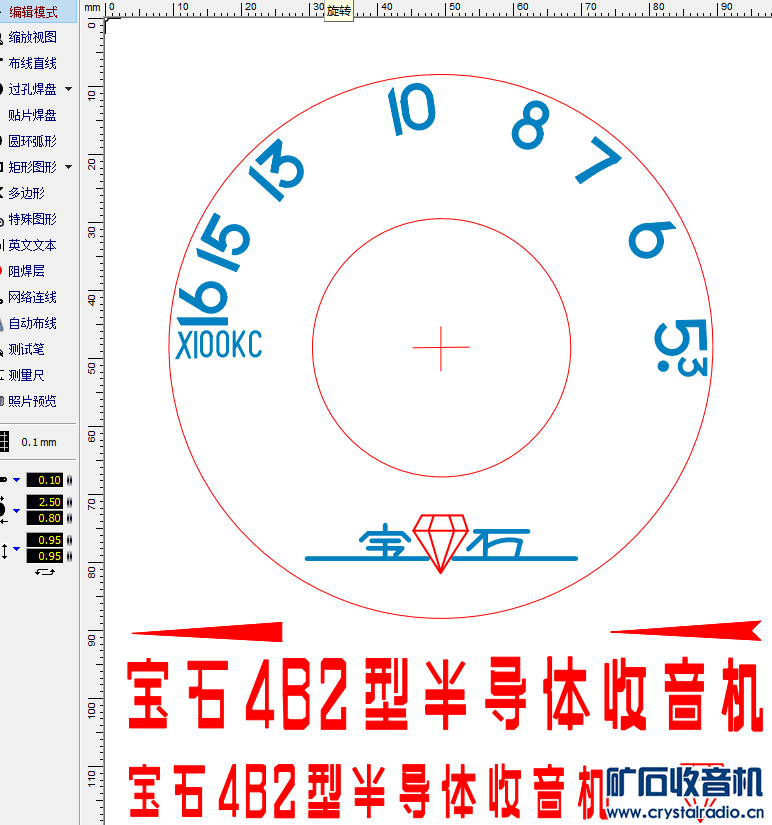The height and width of the screenshot is (825, 772).
Task: Expand the 过孔焊盘 pad shape dropdown arrow
Action: point(68,89)
